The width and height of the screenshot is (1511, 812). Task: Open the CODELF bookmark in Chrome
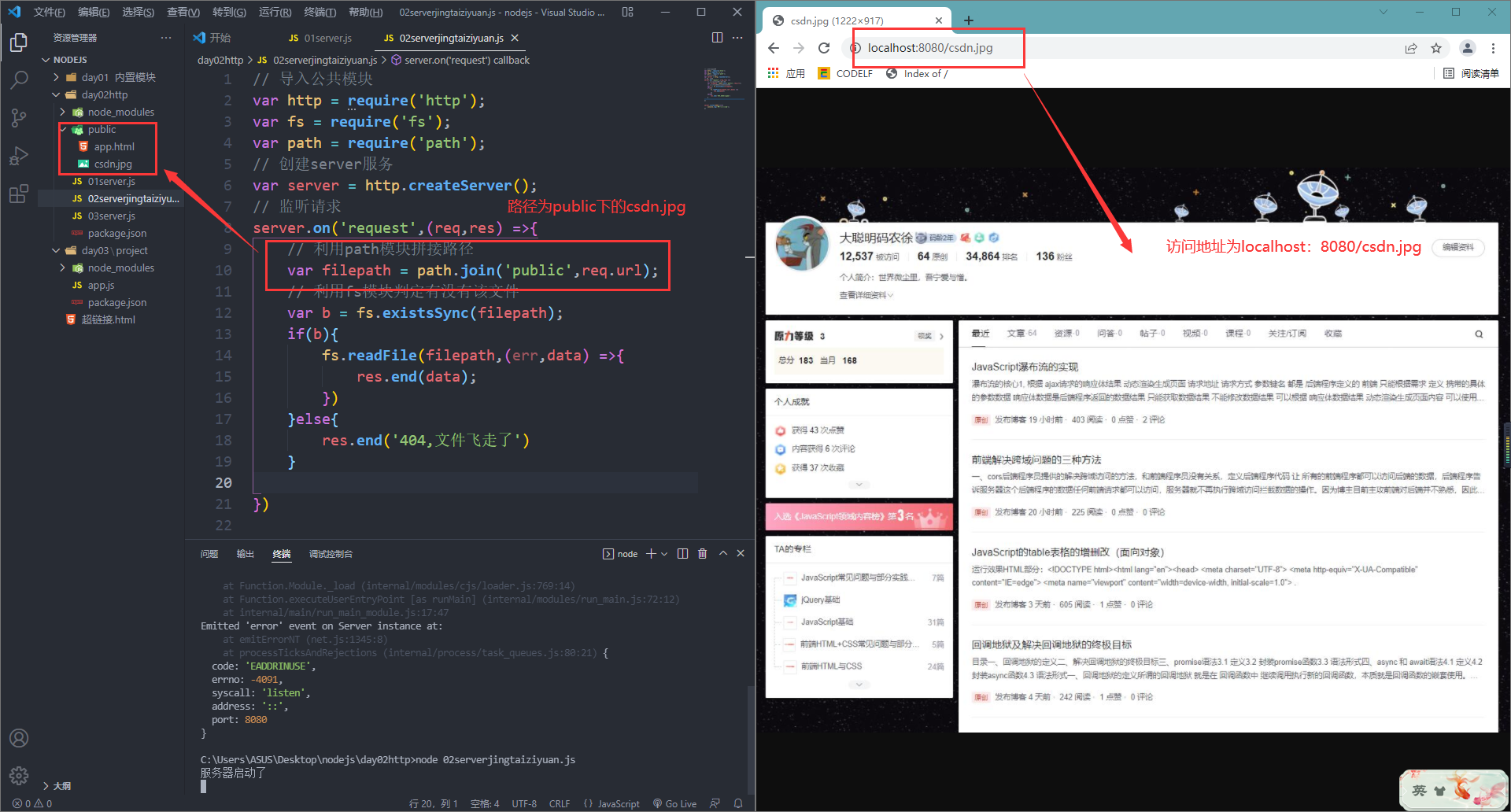click(846, 73)
